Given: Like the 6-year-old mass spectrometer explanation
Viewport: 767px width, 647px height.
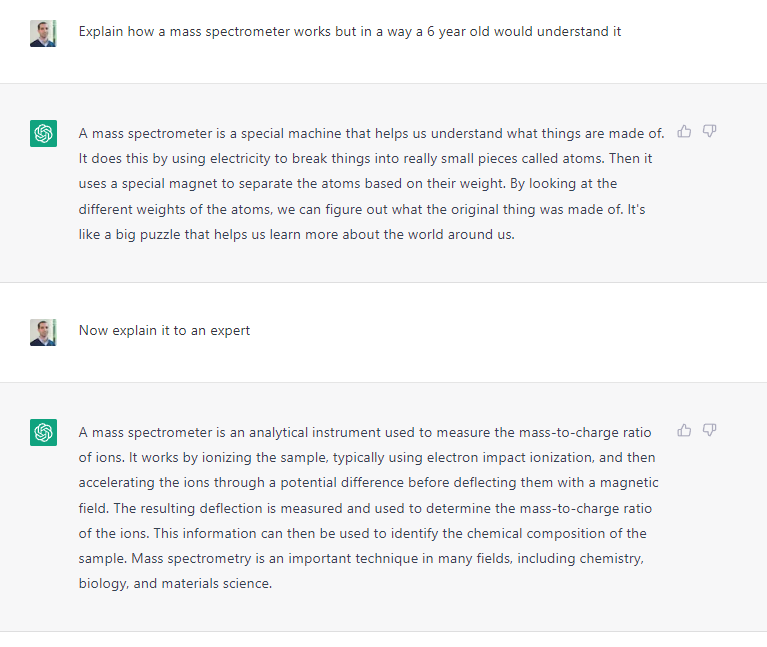Looking at the screenshot, I should tap(685, 131).
